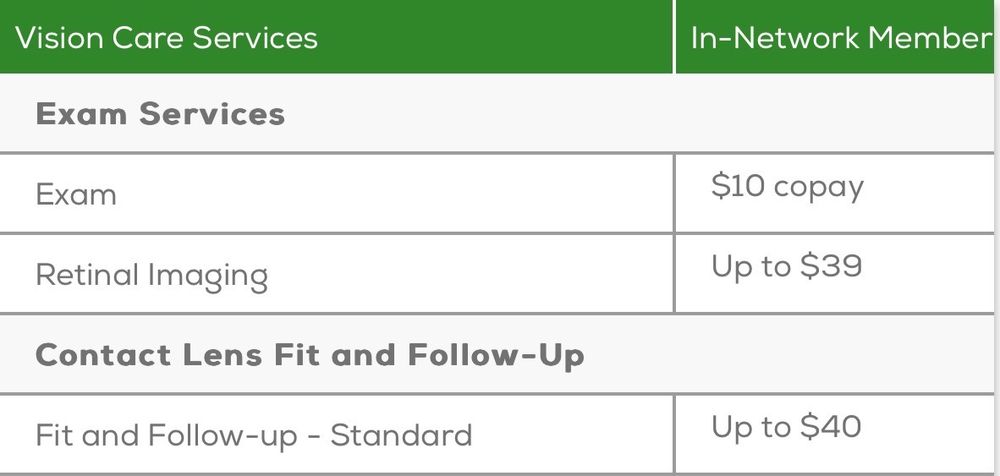This screenshot has height=476, width=1000.
Task: Click the word "Services" in Exam Services
Action: point(212,114)
